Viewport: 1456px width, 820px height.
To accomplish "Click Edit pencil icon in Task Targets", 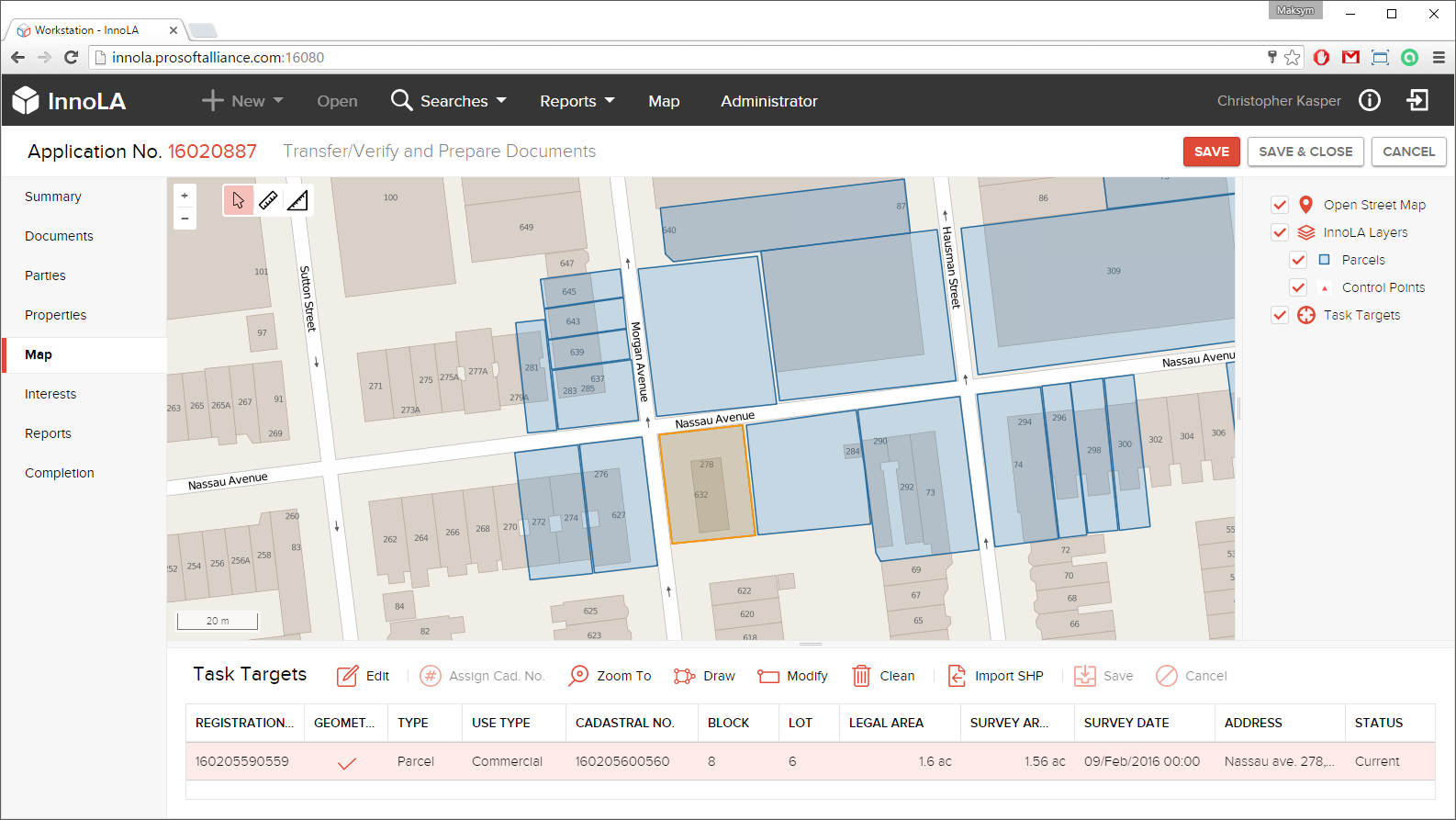I will [347, 676].
